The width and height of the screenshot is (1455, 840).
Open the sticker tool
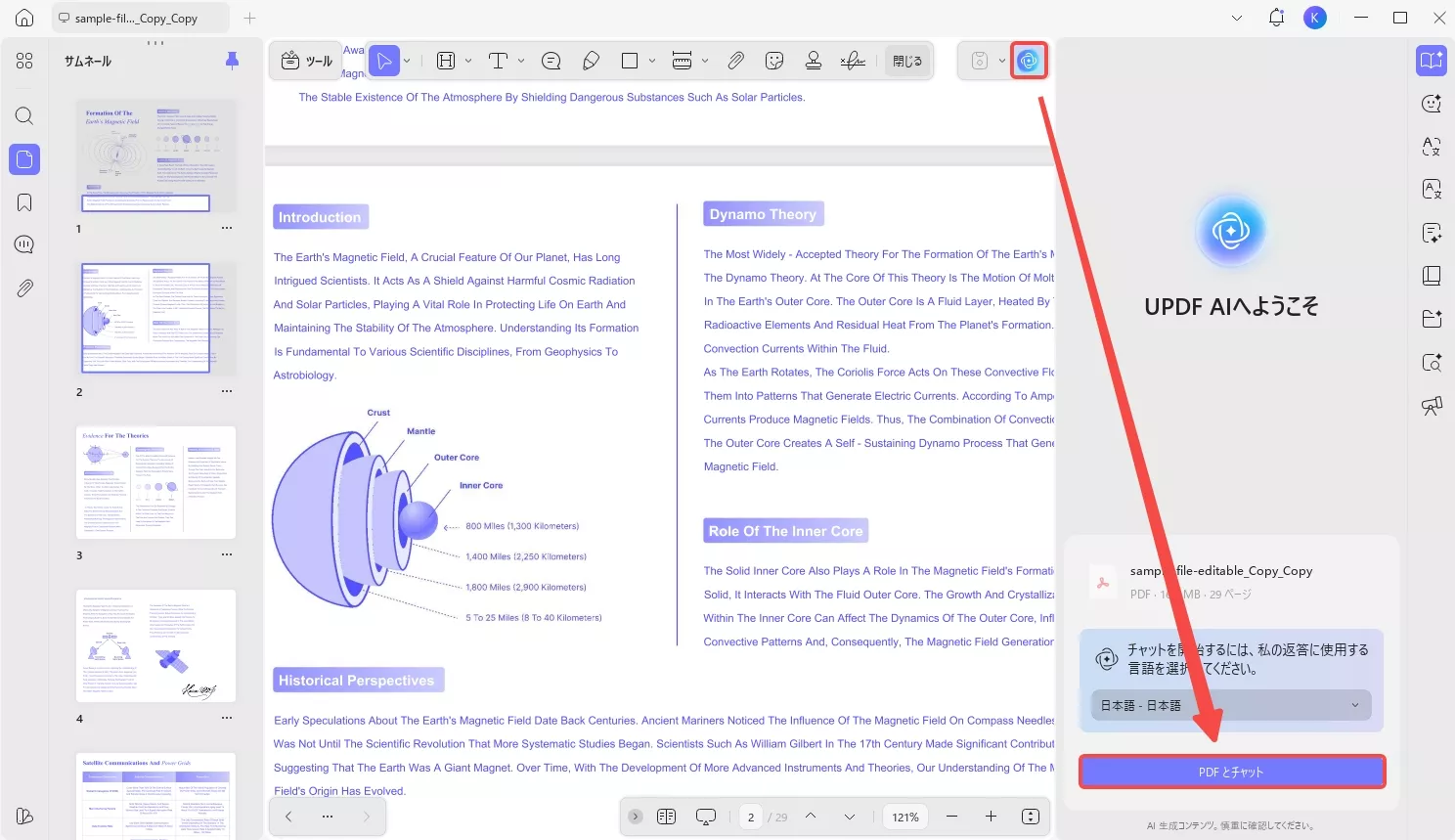point(774,61)
